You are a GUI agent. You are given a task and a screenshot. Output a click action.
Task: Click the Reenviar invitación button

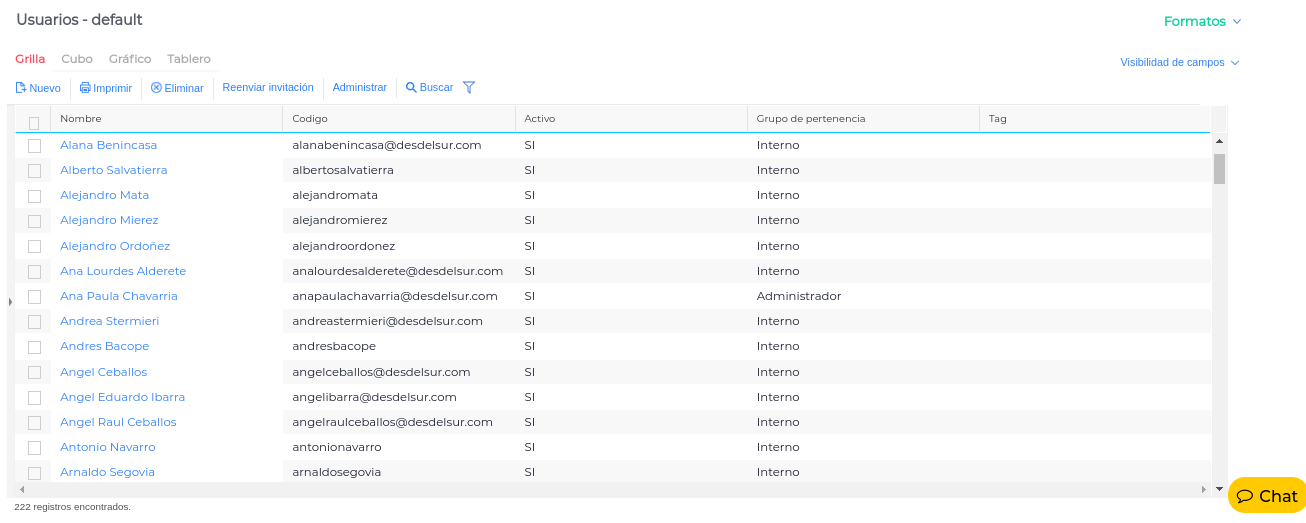coord(268,88)
